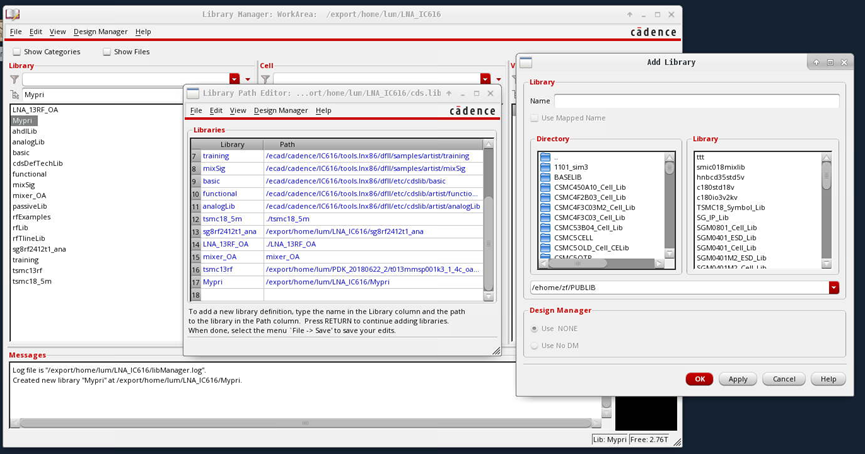Open Library Manager Help menu

143,31
